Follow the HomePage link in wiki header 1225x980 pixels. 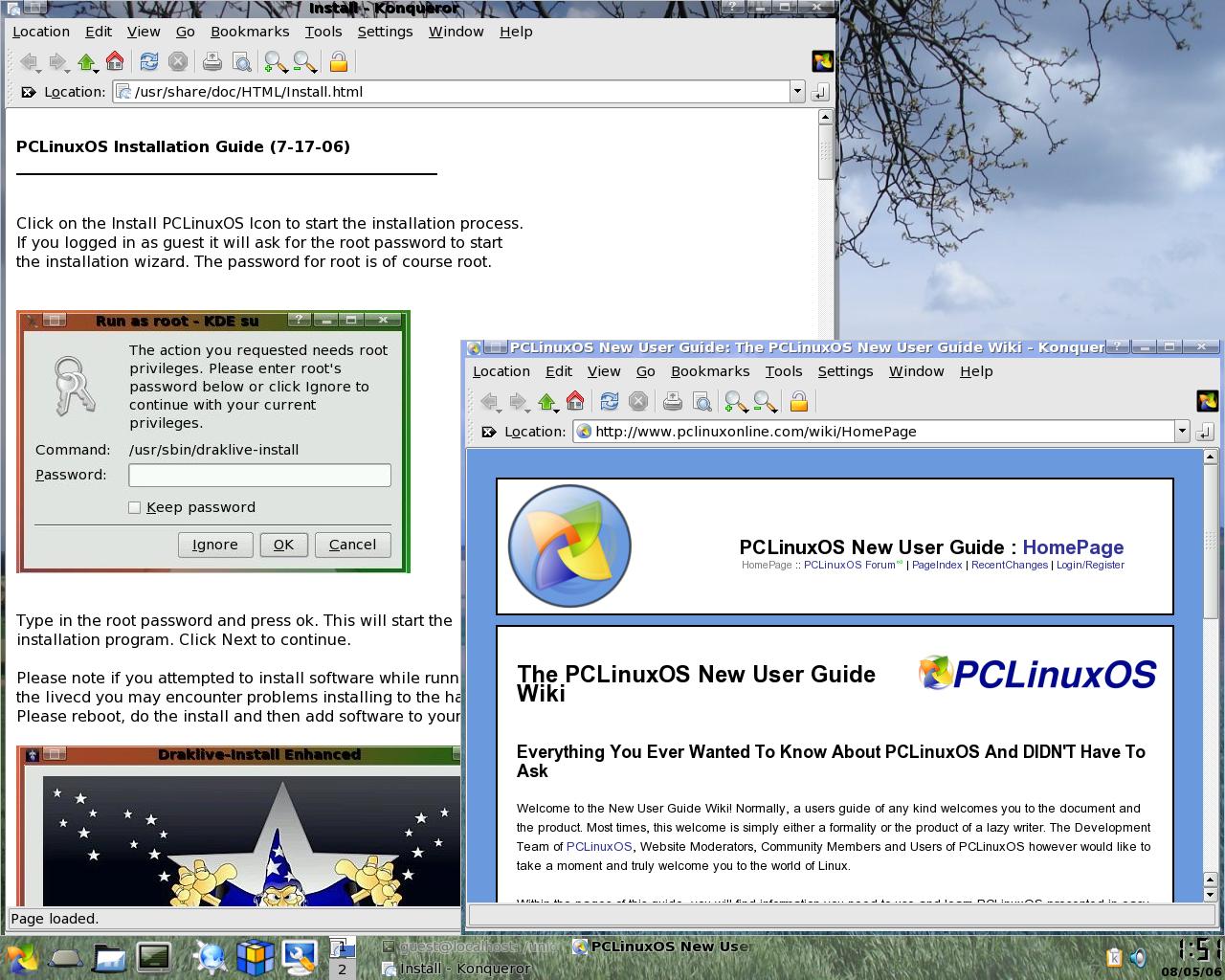click(1073, 547)
